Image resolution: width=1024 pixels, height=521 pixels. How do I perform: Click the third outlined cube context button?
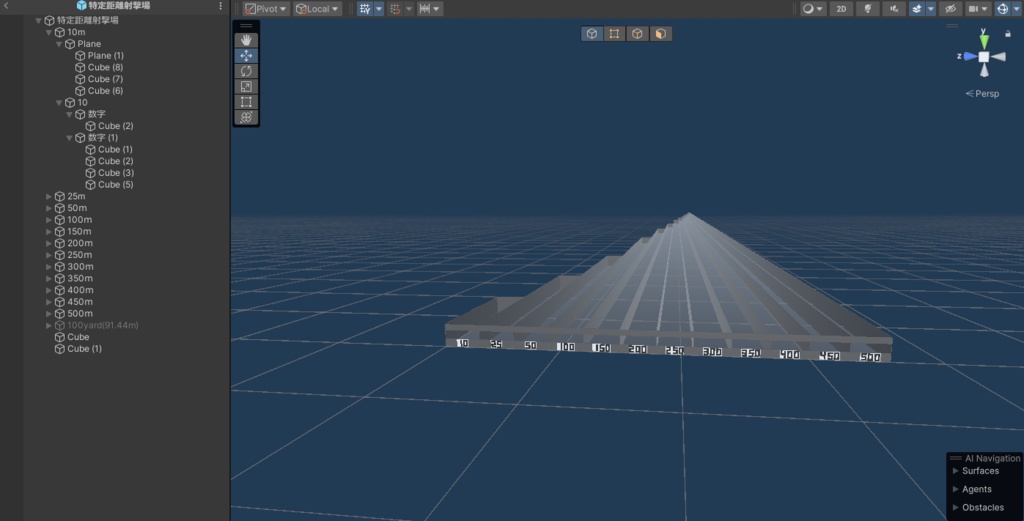pyautogui.click(x=637, y=34)
